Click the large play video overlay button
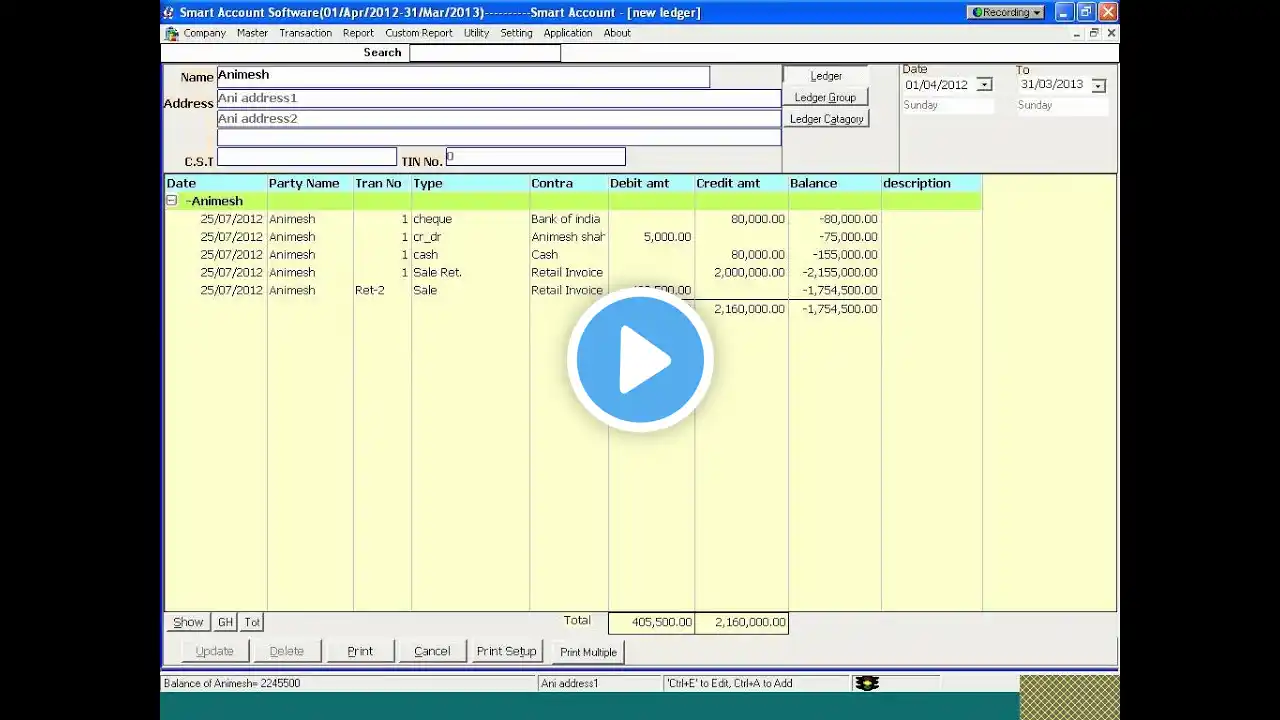 (640, 360)
